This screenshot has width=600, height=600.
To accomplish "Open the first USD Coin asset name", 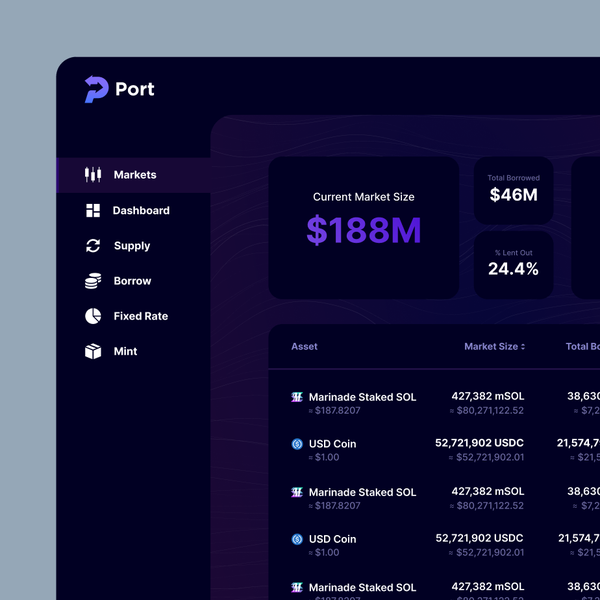I will (x=333, y=444).
